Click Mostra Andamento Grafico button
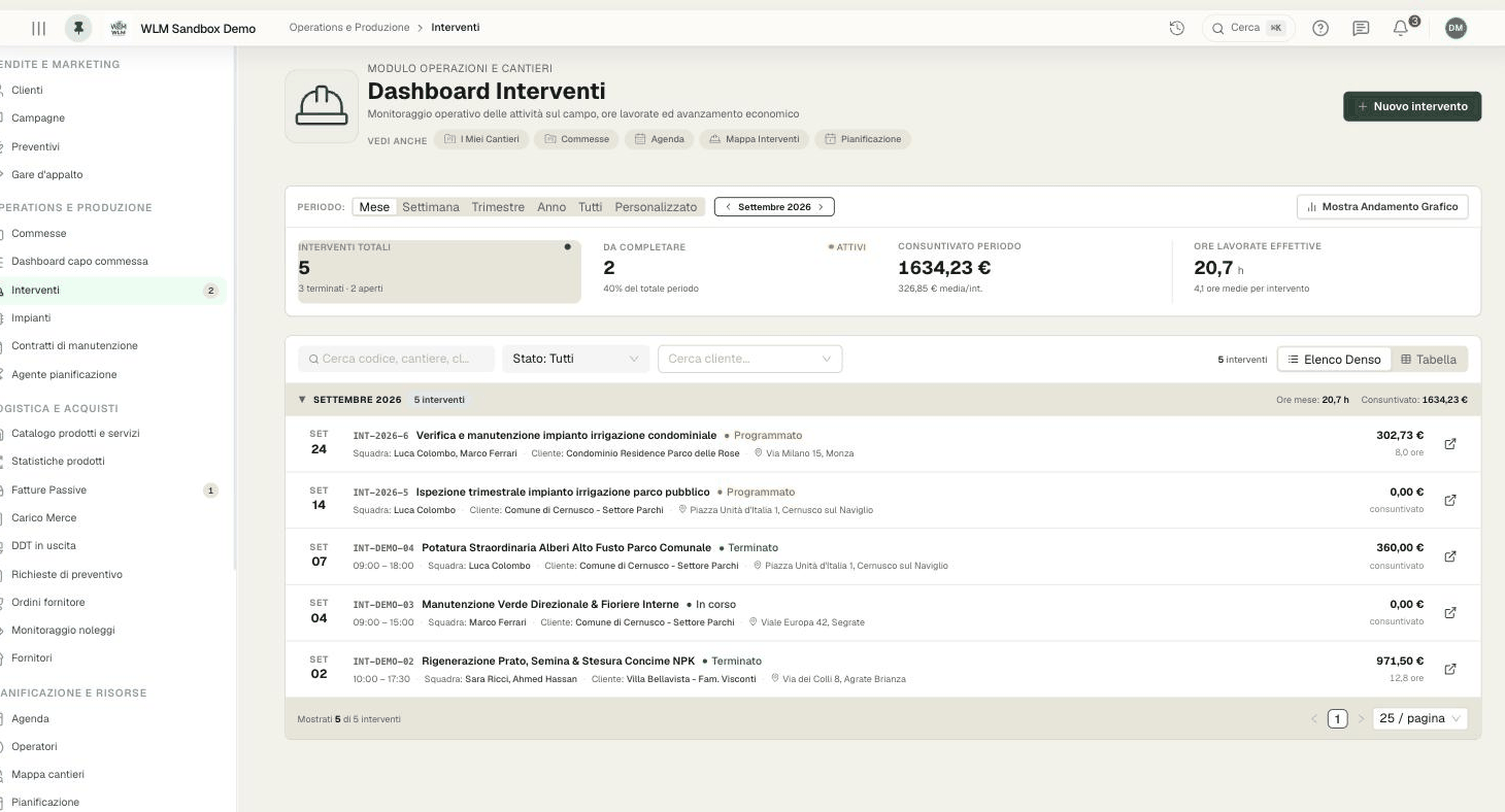The height and width of the screenshot is (812, 1505). (1383, 207)
